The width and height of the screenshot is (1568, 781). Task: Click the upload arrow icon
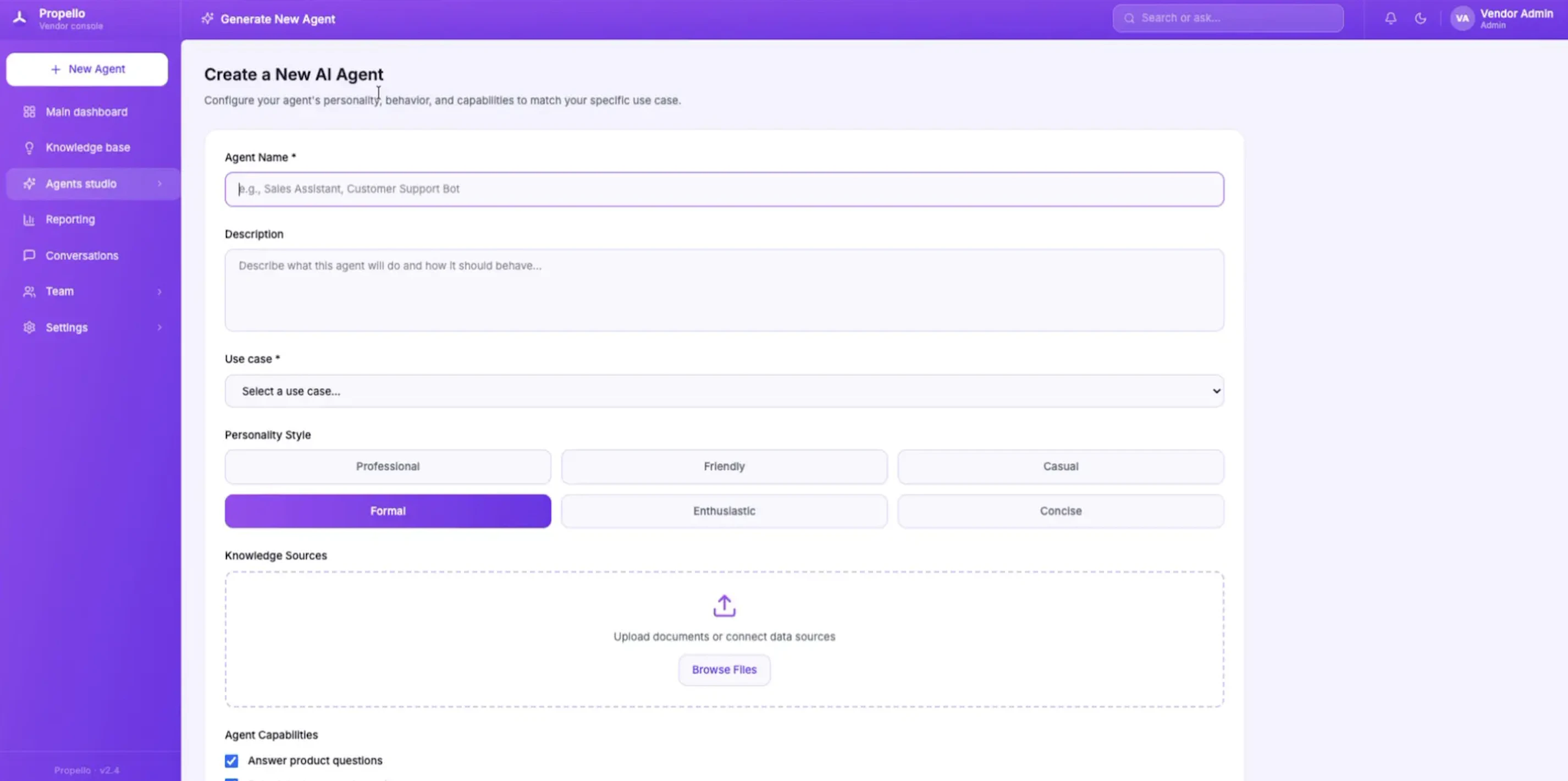click(x=725, y=606)
